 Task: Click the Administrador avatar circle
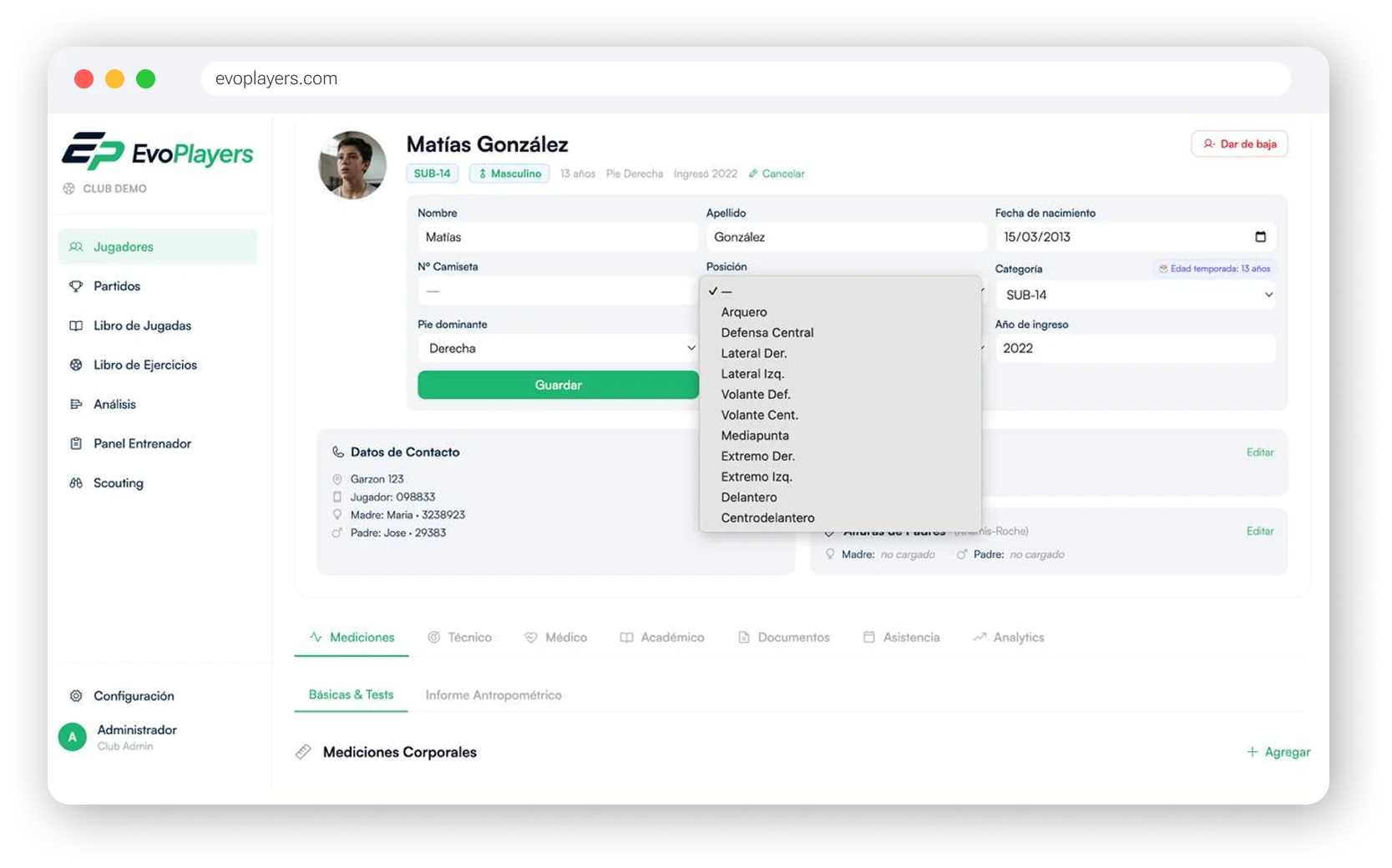(73, 737)
